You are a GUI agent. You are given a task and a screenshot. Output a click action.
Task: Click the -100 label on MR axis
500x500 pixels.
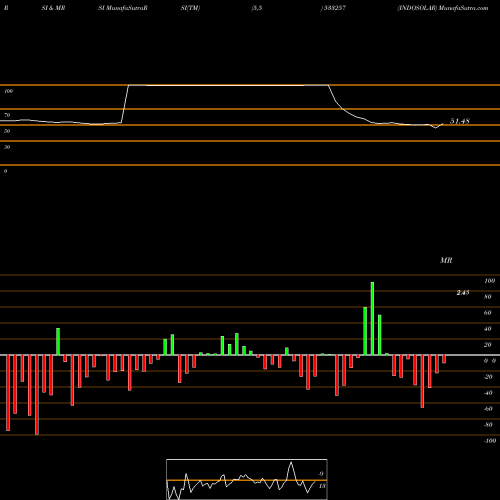[490, 441]
